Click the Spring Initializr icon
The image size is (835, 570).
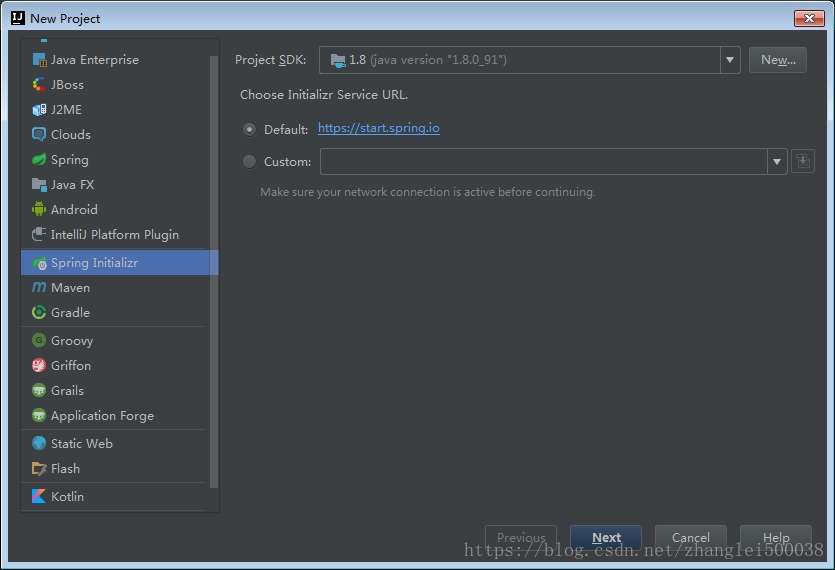click(39, 263)
